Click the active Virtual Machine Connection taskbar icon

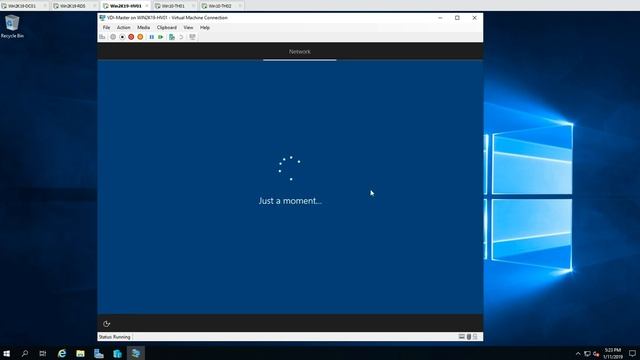pos(136,353)
